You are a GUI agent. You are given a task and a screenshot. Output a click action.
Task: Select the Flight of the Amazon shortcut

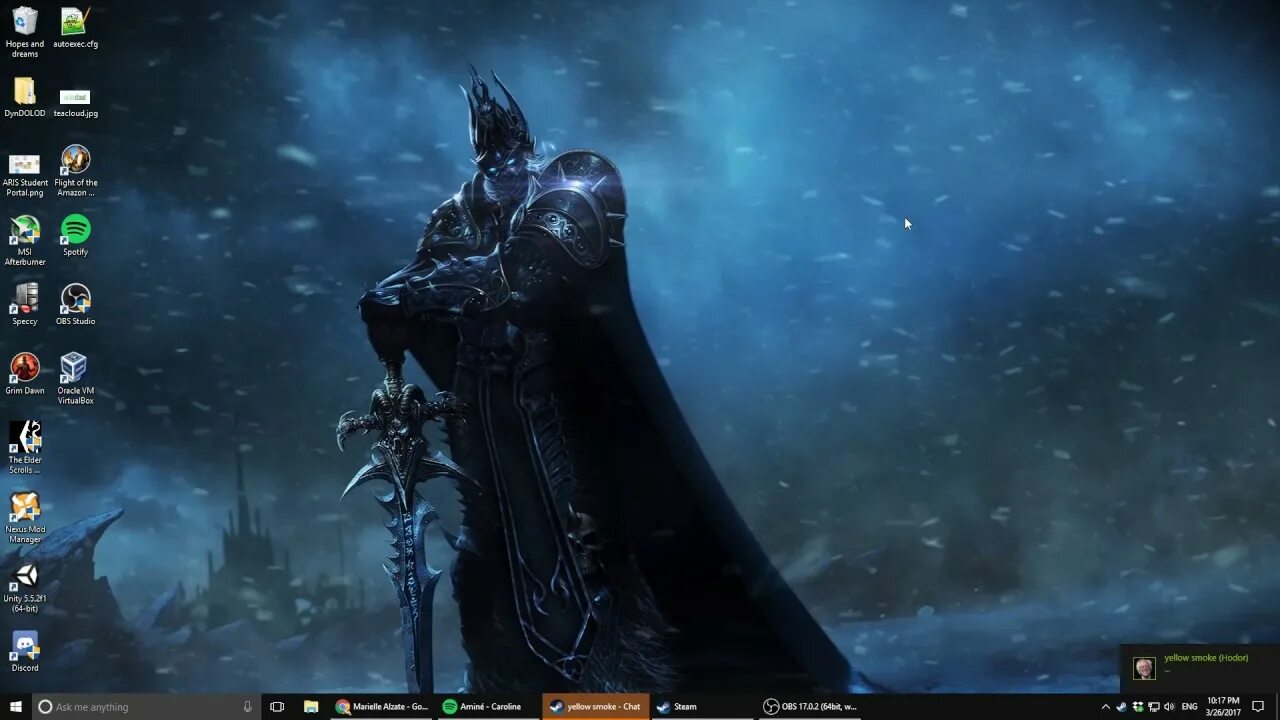coord(76,170)
